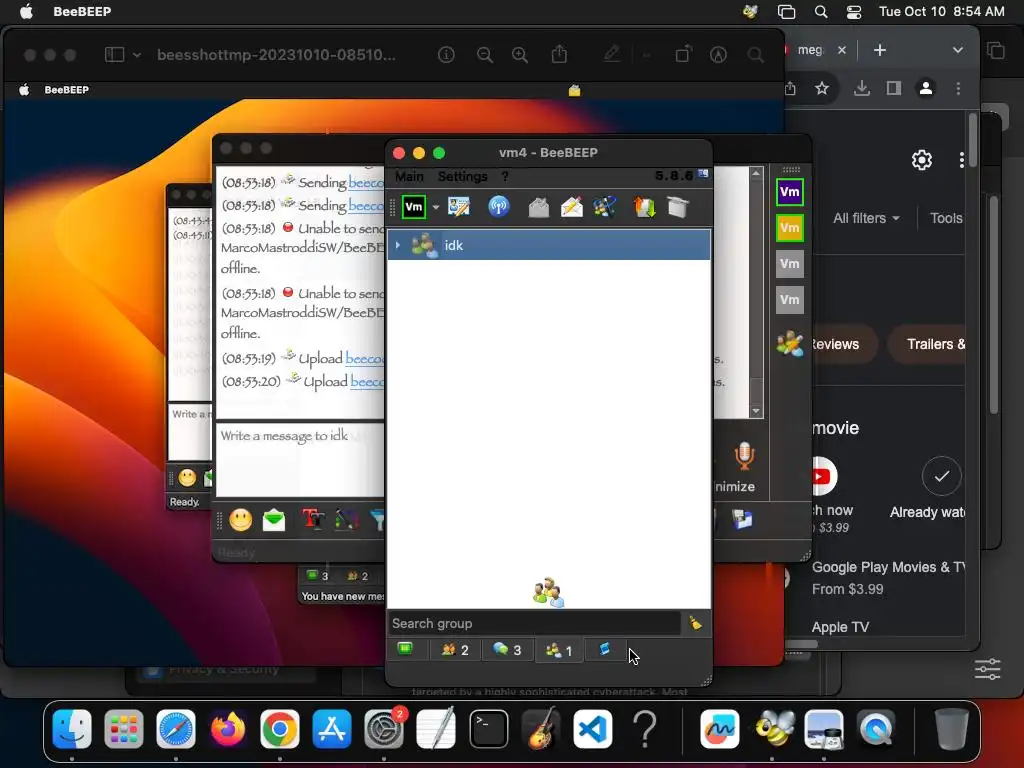The image size is (1024, 768).
Task: Open the Upload beeco link at 08:53:20
Action: pos(367,381)
